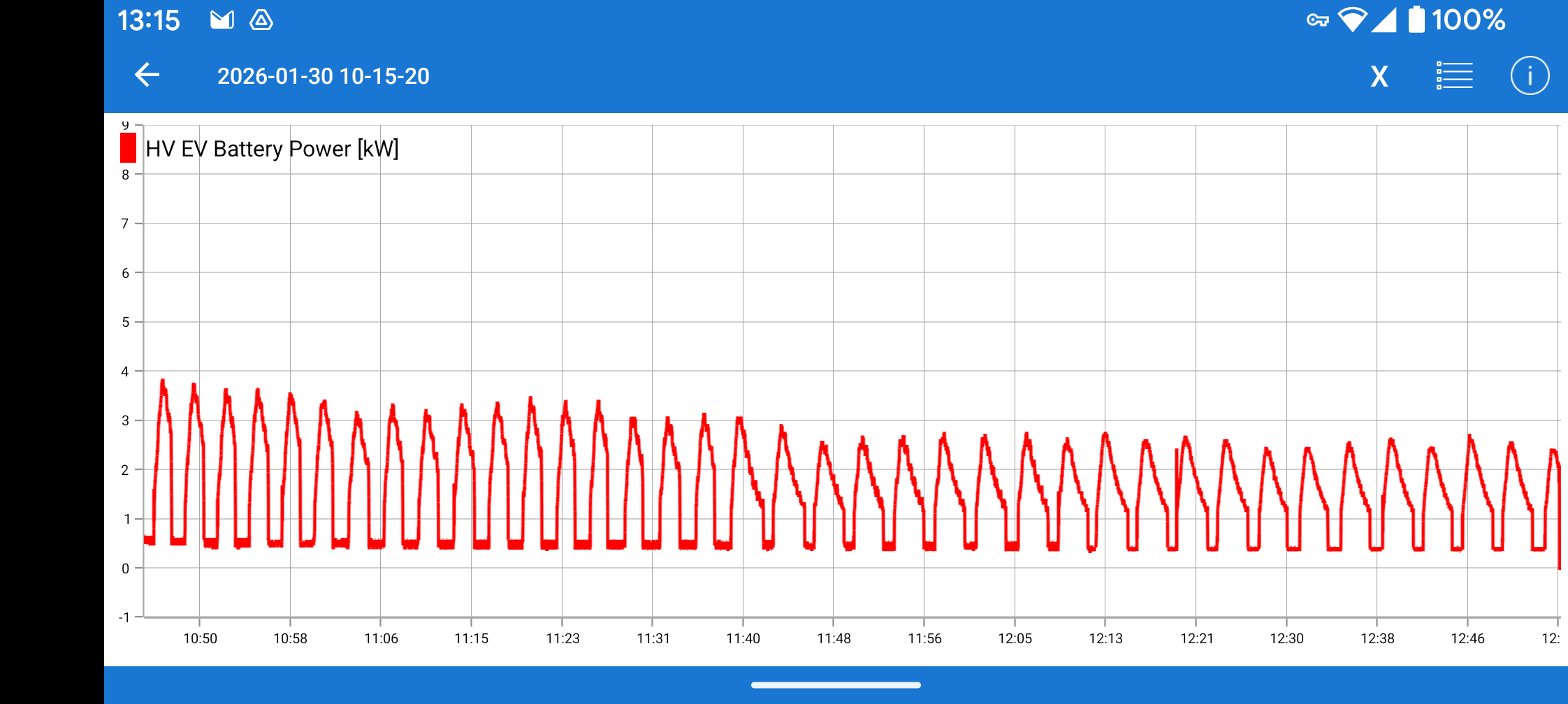Screen dimensions: 1568x704
Task: Click the red legend color swatch
Action: [128, 148]
